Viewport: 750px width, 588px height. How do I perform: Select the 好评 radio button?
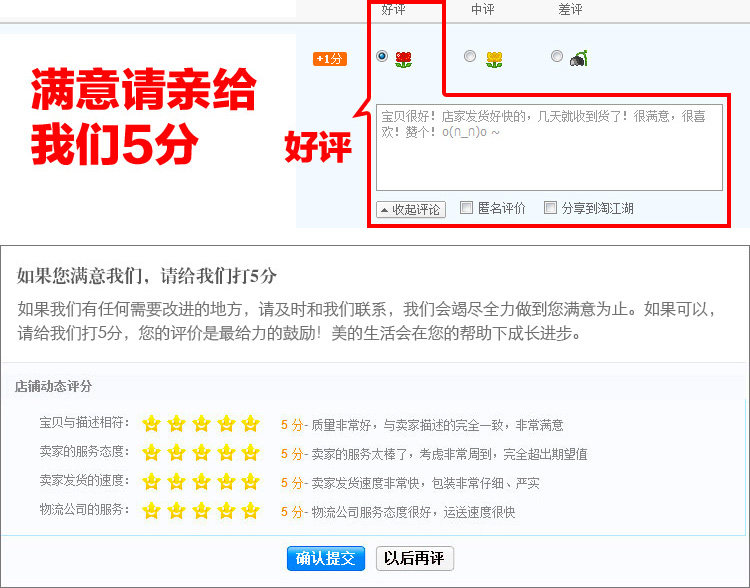tap(382, 57)
